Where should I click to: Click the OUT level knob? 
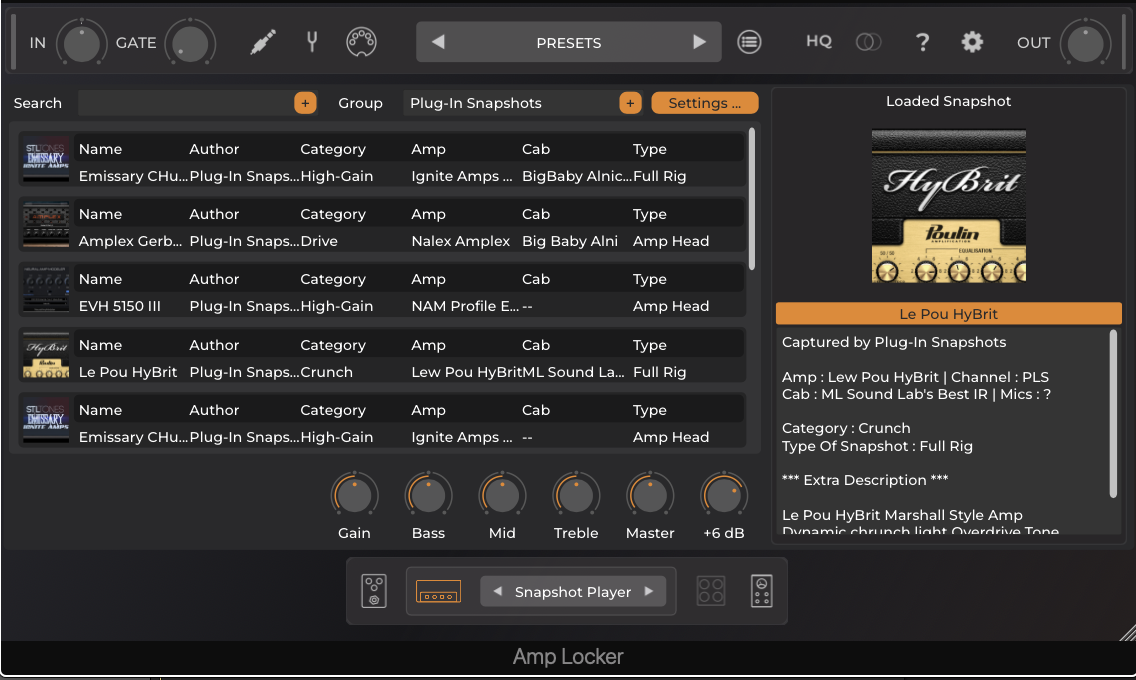[x=1085, y=43]
